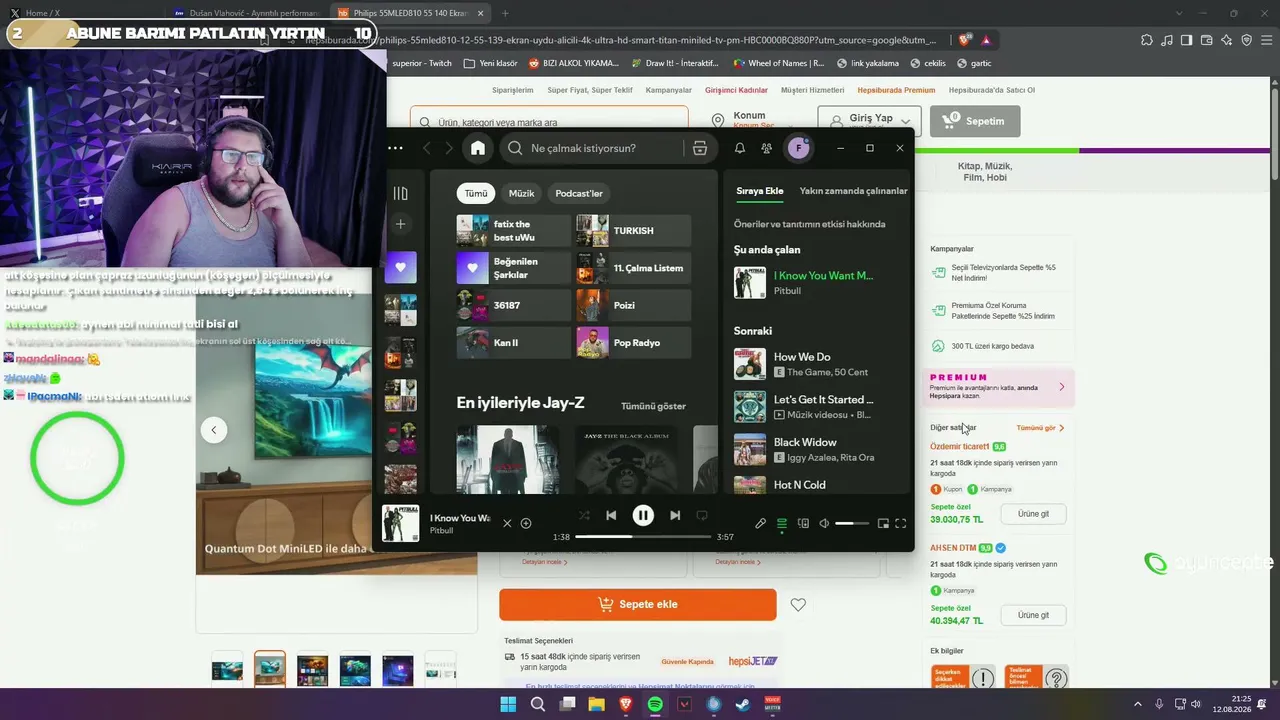Image resolution: width=1280 pixels, height=720 pixels.
Task: Go to previous track in Spotify
Action: (611, 516)
